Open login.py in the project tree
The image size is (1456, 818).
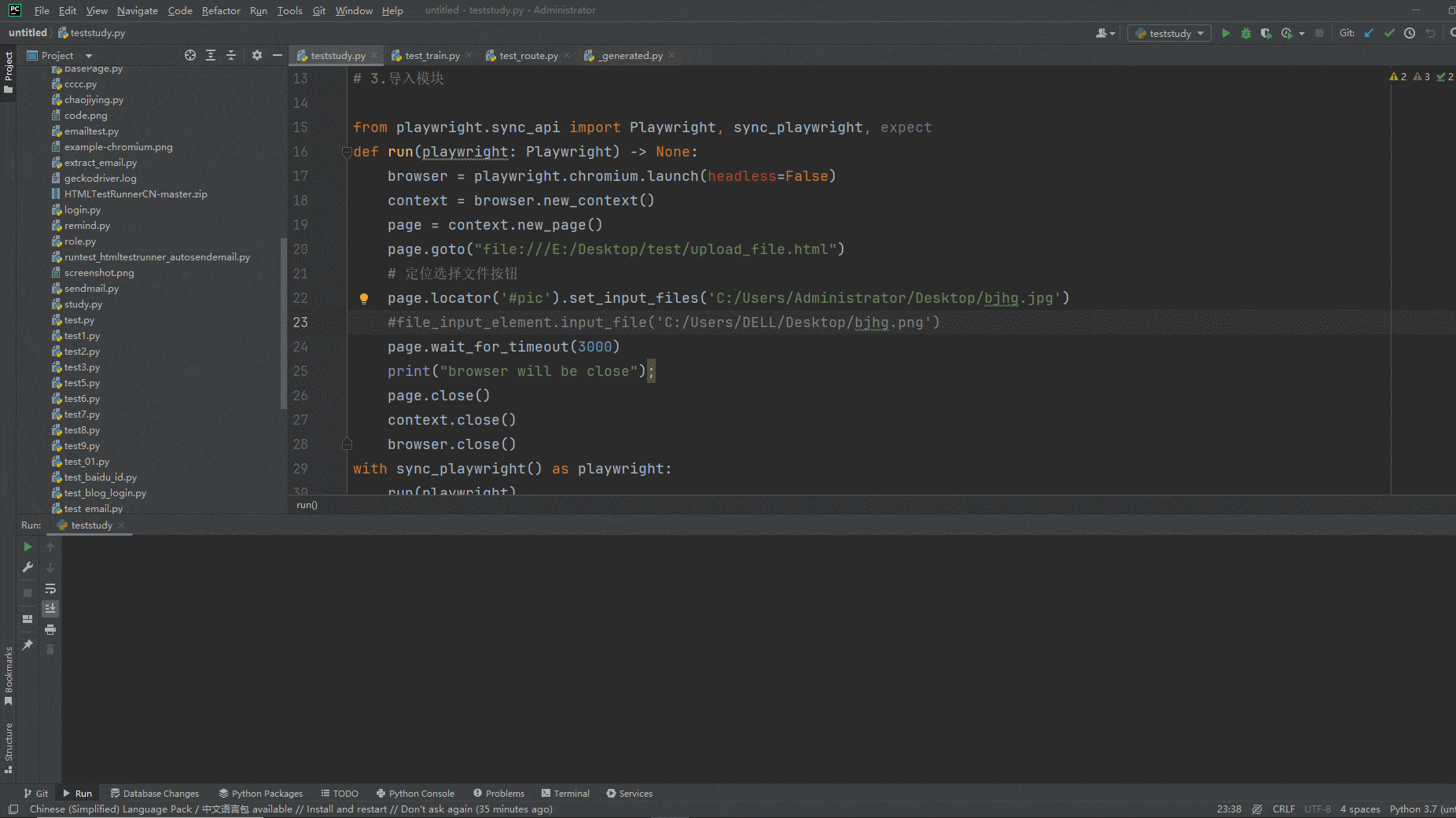tap(82, 210)
